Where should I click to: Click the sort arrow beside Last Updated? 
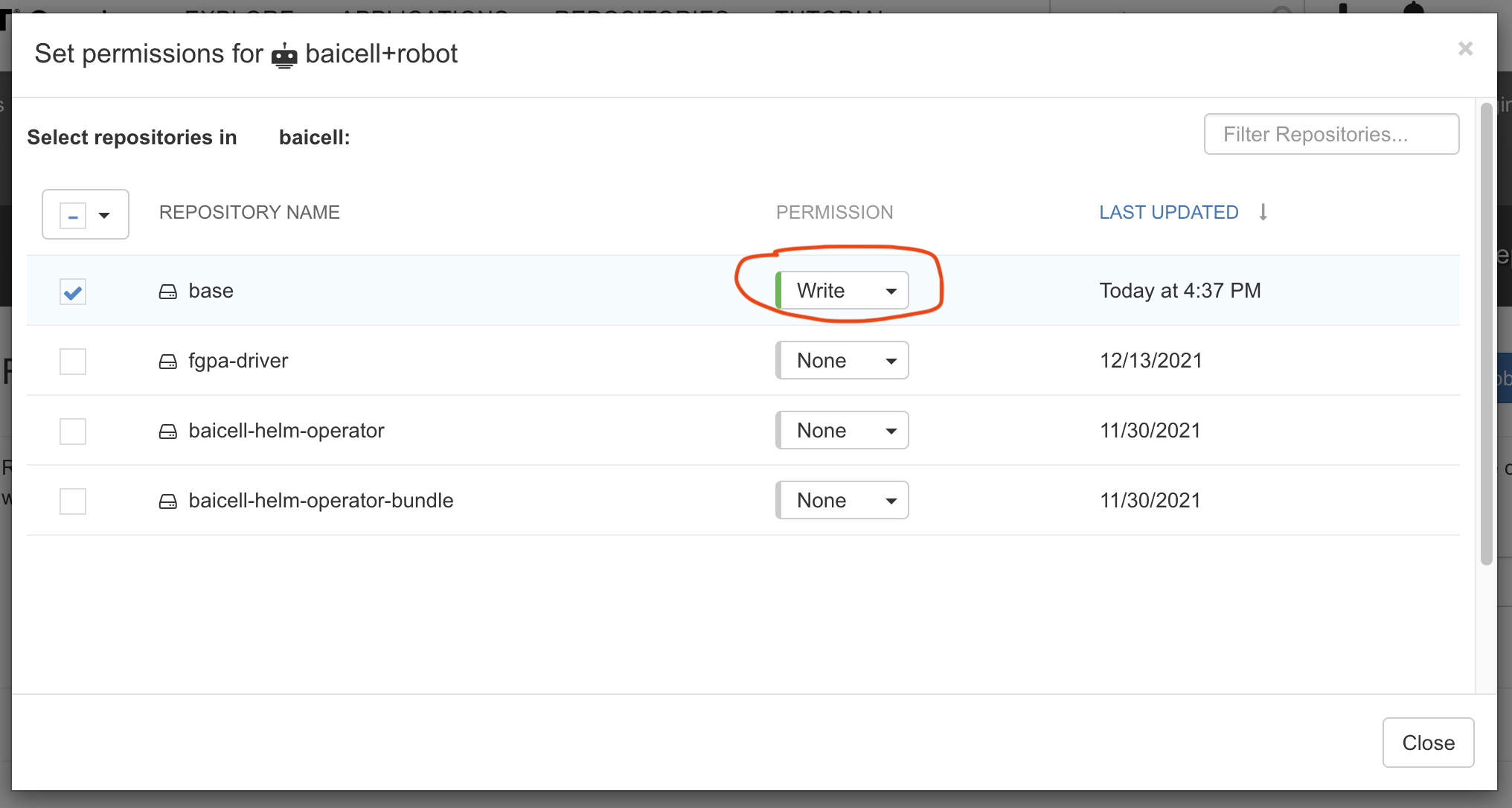[1263, 212]
